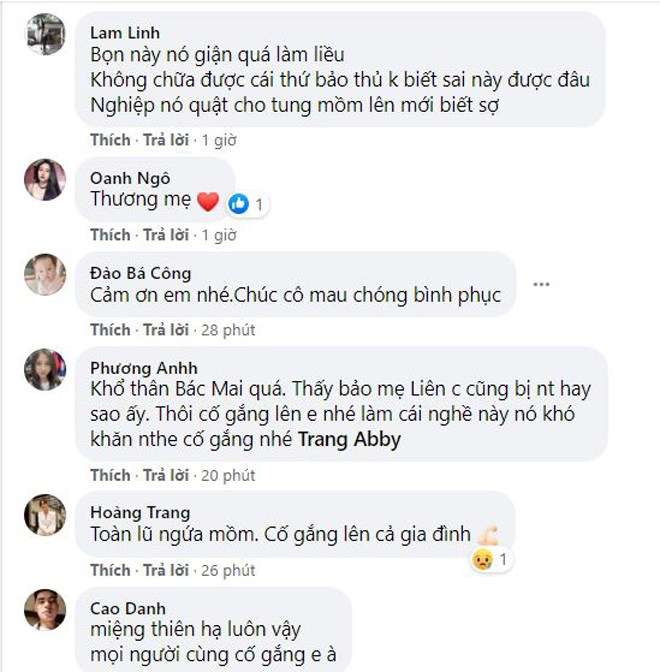
Task: Click the like reaction on Oanh Ngô's comment
Action: [239, 204]
